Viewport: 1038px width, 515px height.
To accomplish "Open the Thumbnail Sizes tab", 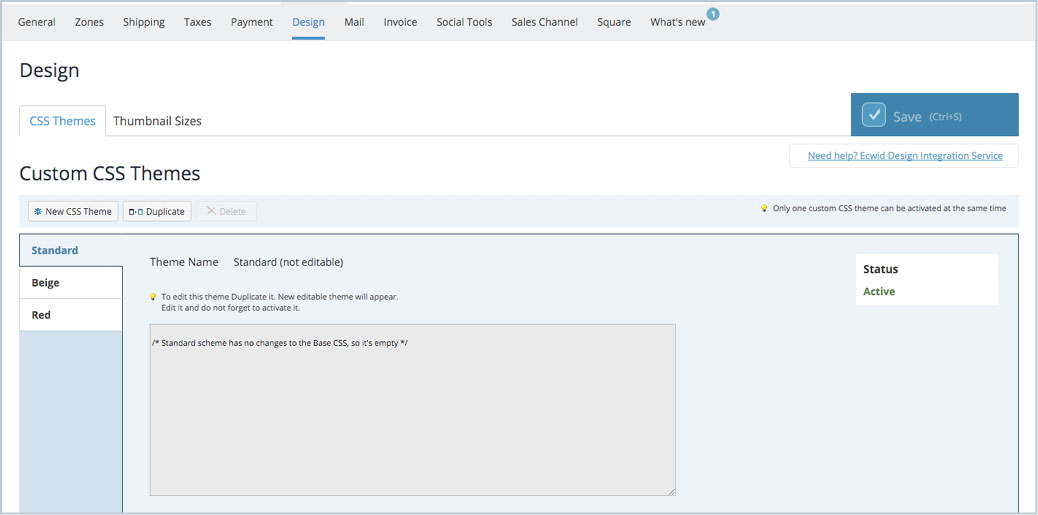I will click(x=158, y=121).
